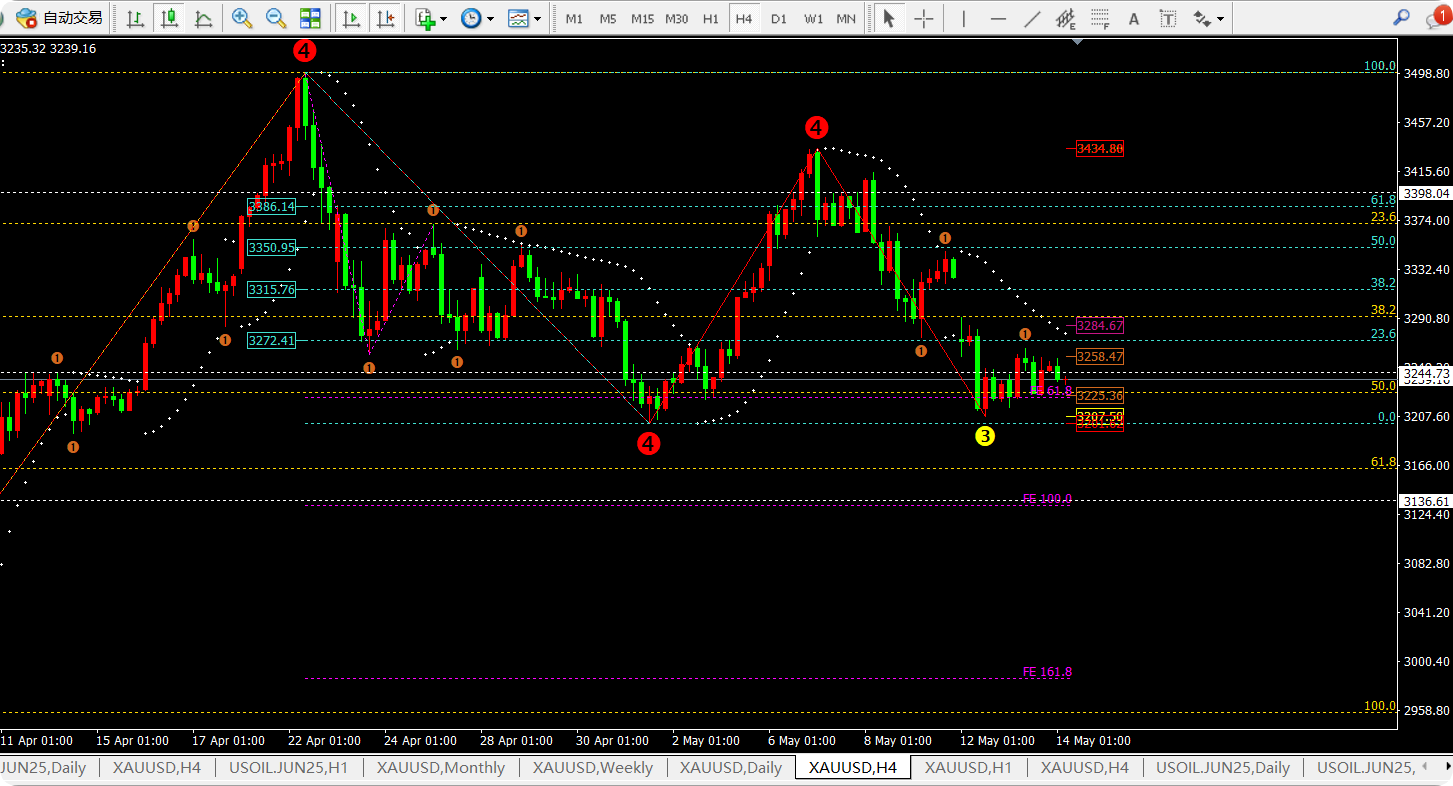
Task: Toggle the 自动交易 auto trading button
Action: click(60, 18)
